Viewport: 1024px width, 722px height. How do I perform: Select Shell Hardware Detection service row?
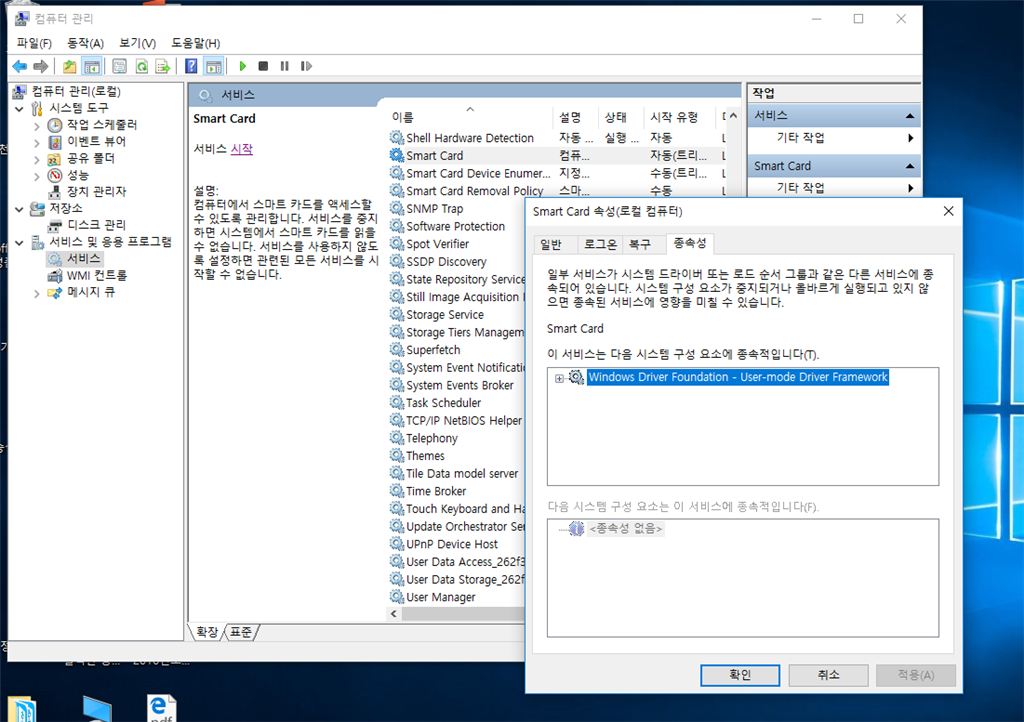click(470, 138)
